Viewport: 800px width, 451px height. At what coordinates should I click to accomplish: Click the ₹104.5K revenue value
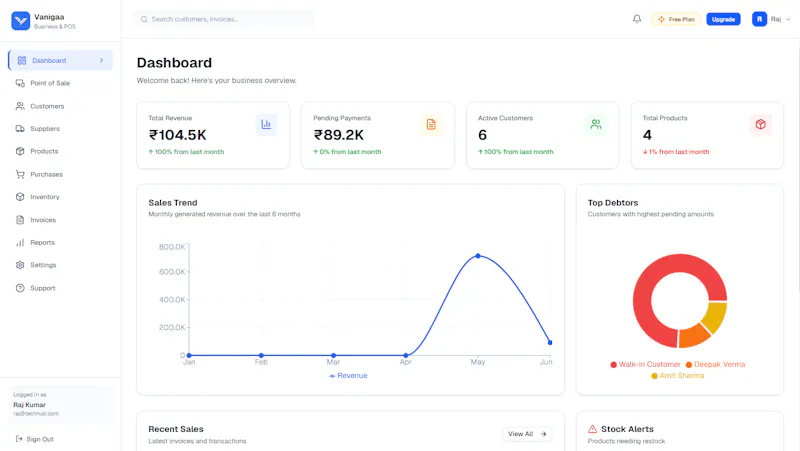click(178, 135)
